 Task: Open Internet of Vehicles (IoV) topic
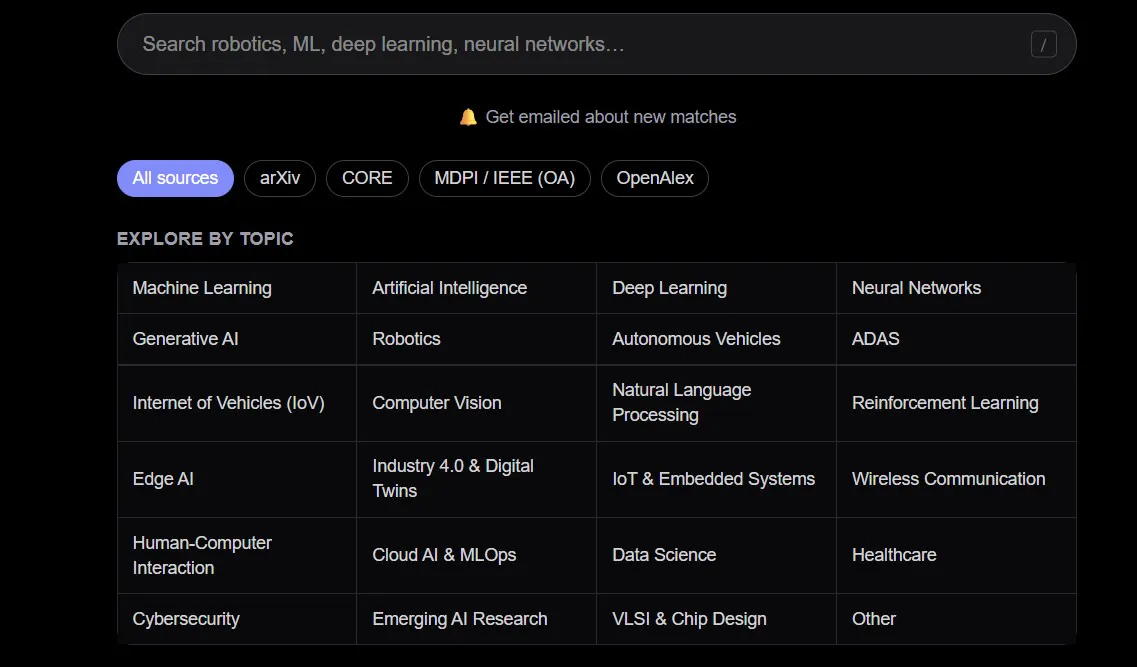pyautogui.click(x=237, y=403)
